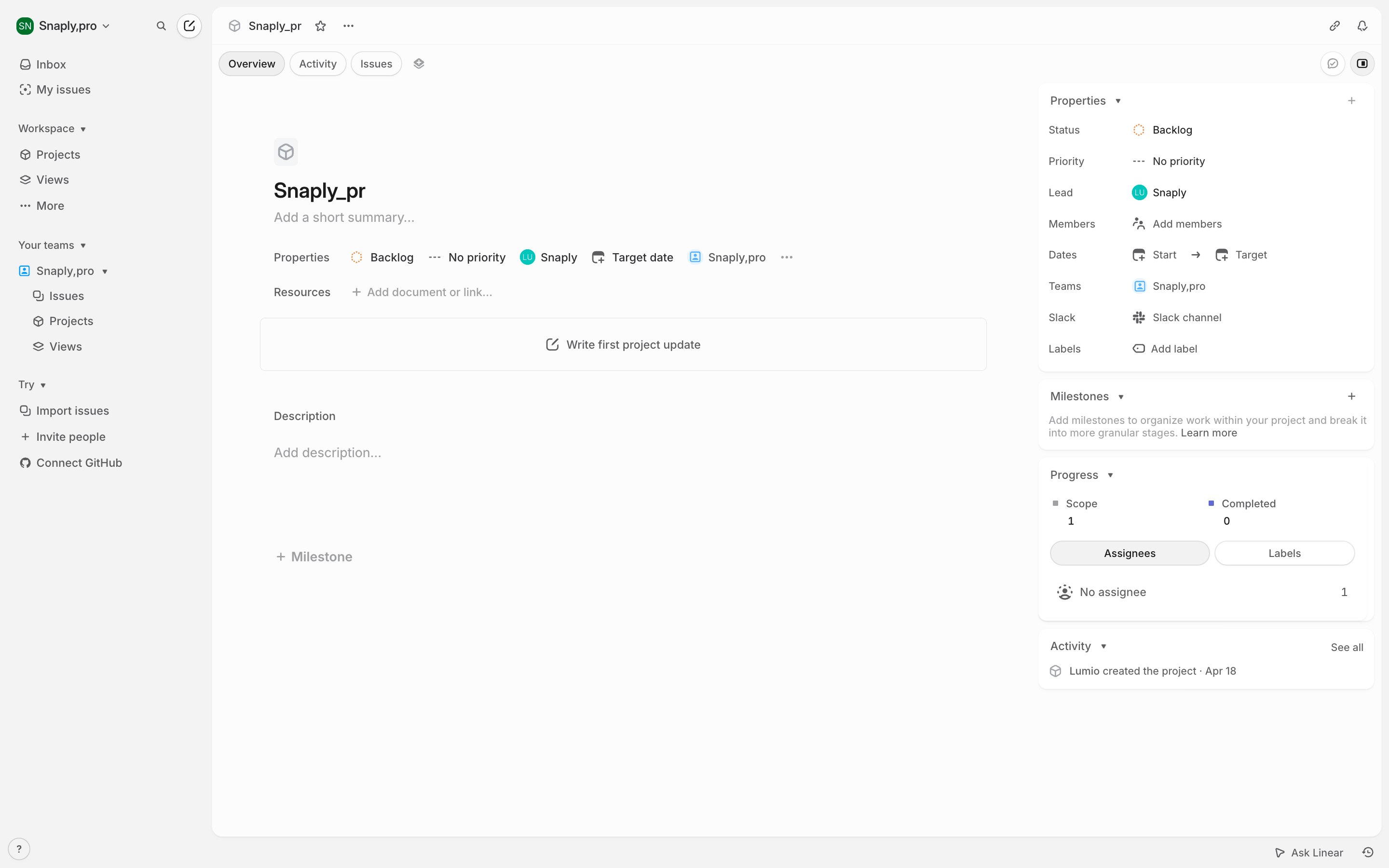Click the Backlog status icon in Properties sidebar
Viewport: 1389px width, 868px height.
pos(1139,130)
